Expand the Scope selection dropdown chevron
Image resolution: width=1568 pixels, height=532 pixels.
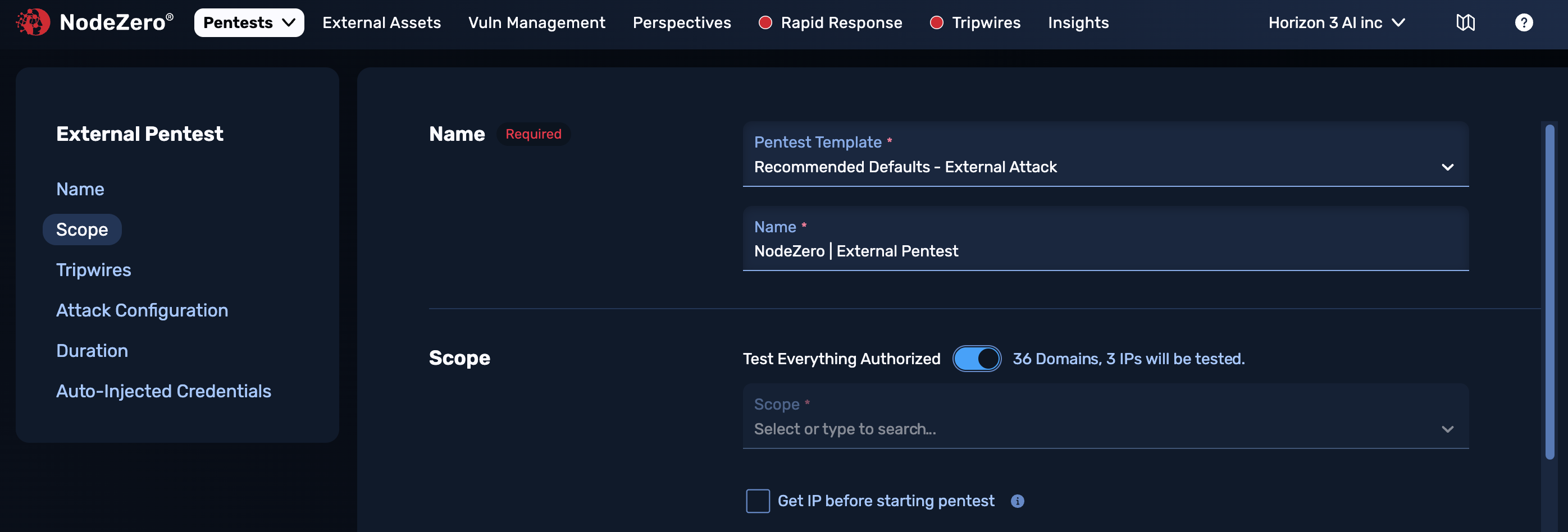[x=1447, y=429]
